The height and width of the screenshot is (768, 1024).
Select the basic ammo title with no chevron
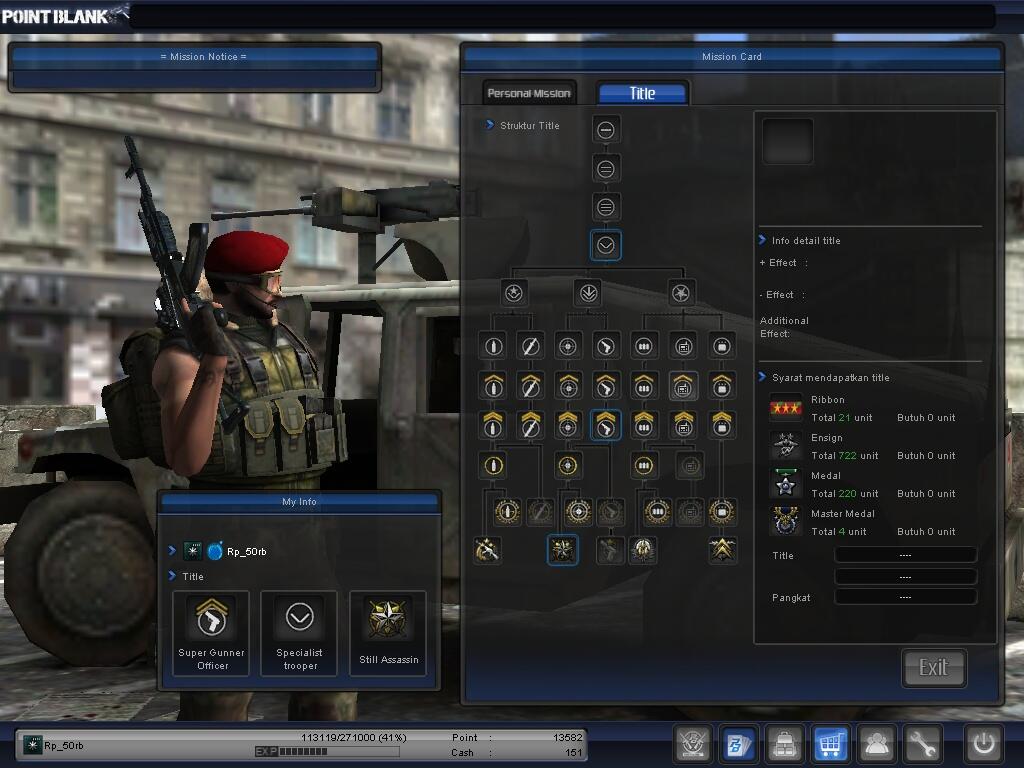(x=644, y=347)
